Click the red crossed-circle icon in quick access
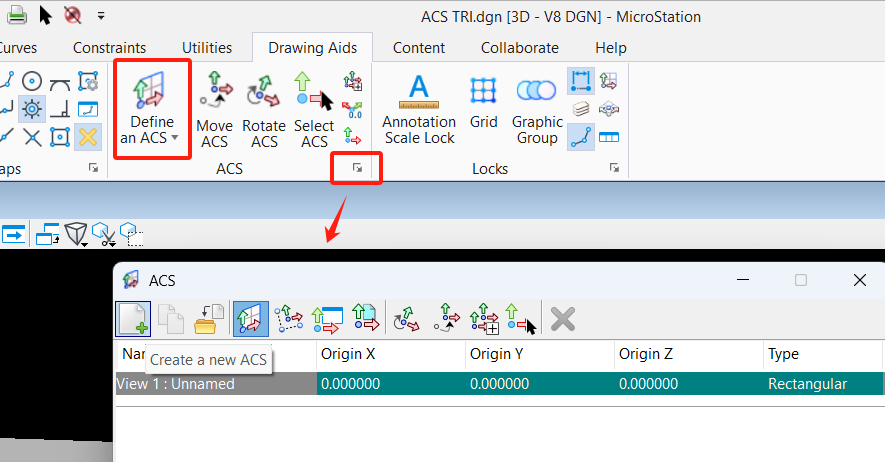Viewport: 885px width, 462px height. pyautogui.click(x=73, y=15)
